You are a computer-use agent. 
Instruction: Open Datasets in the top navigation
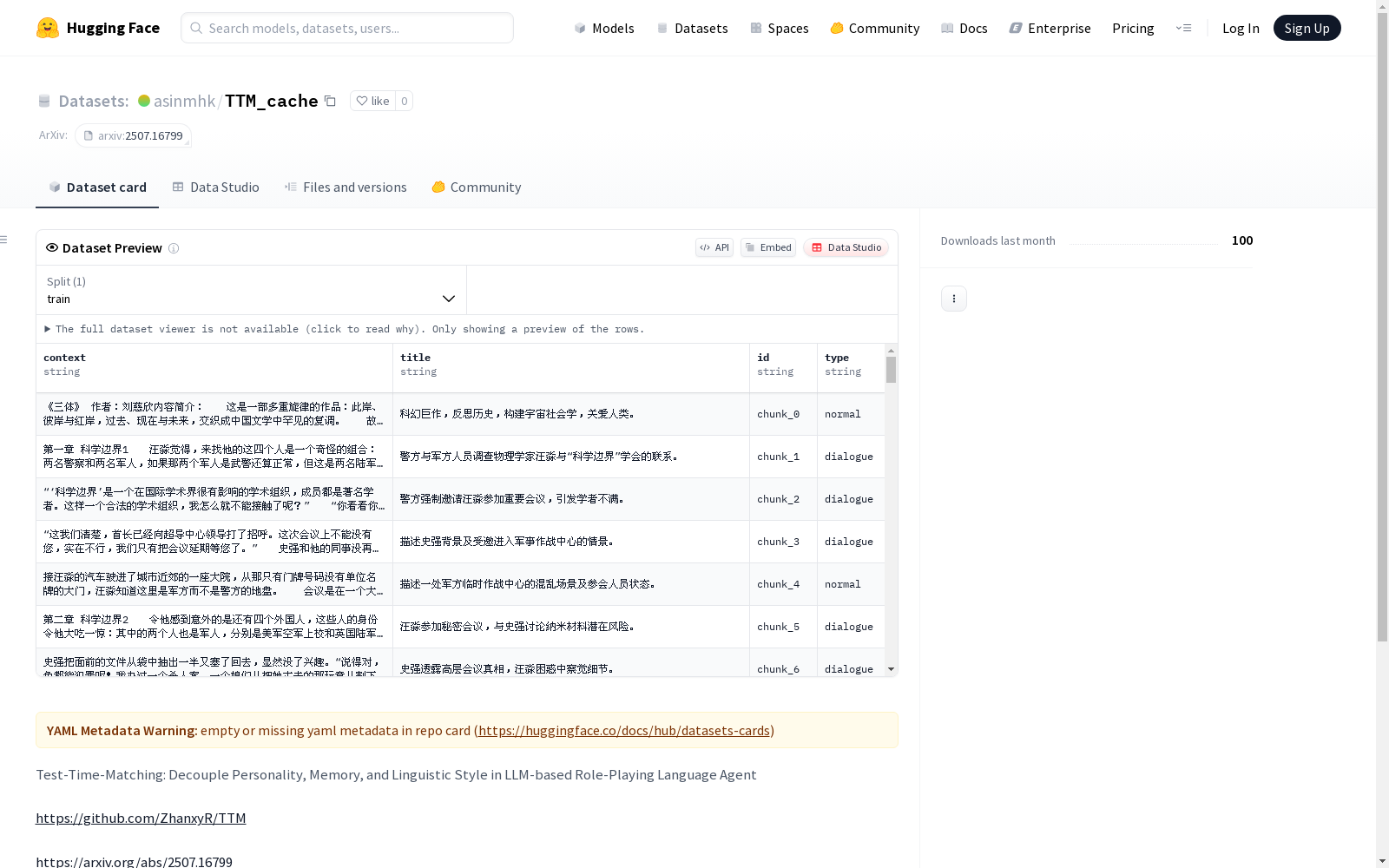coord(692,28)
